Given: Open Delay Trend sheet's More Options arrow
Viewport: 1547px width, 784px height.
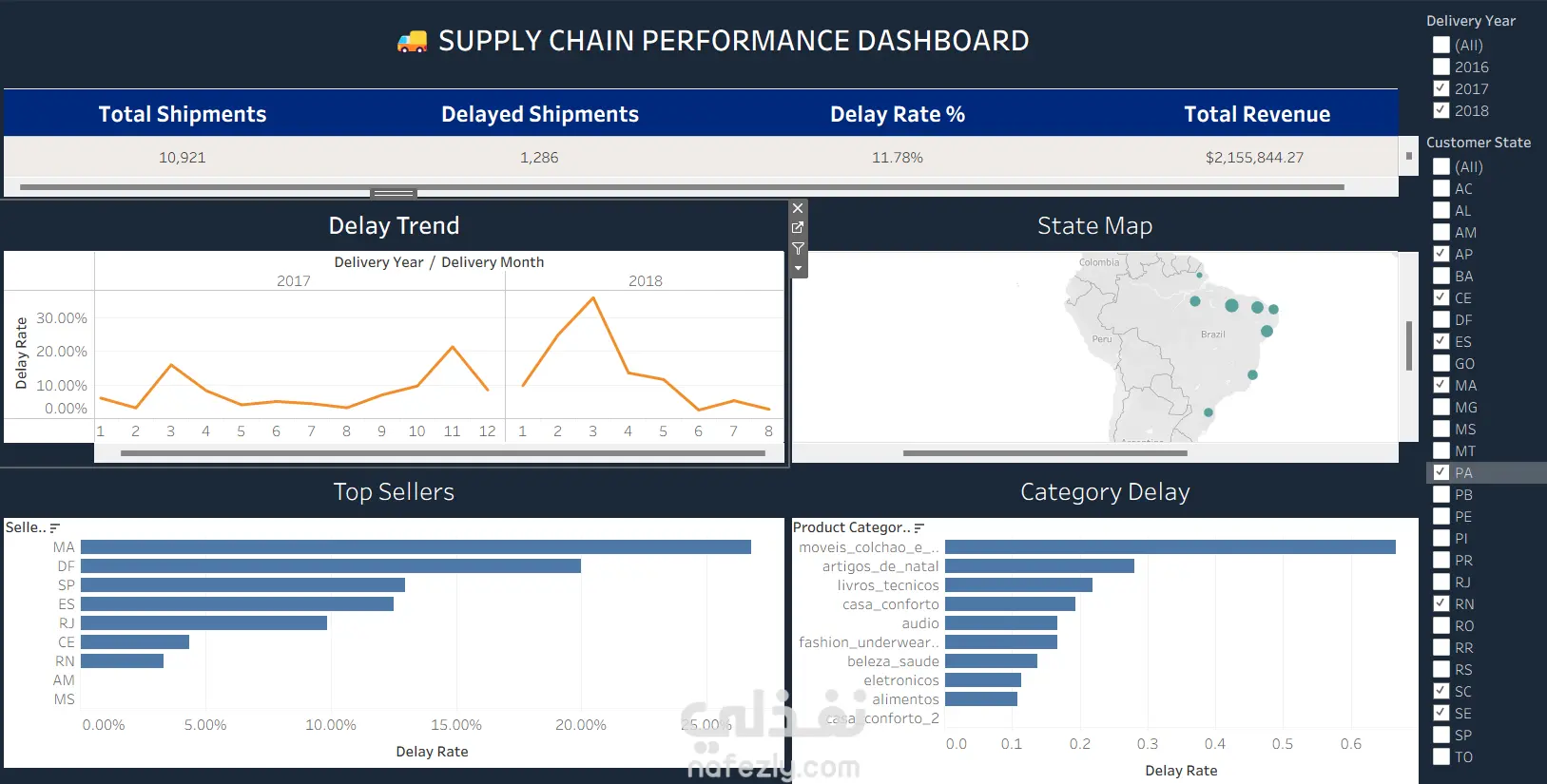Looking at the screenshot, I should click(798, 268).
